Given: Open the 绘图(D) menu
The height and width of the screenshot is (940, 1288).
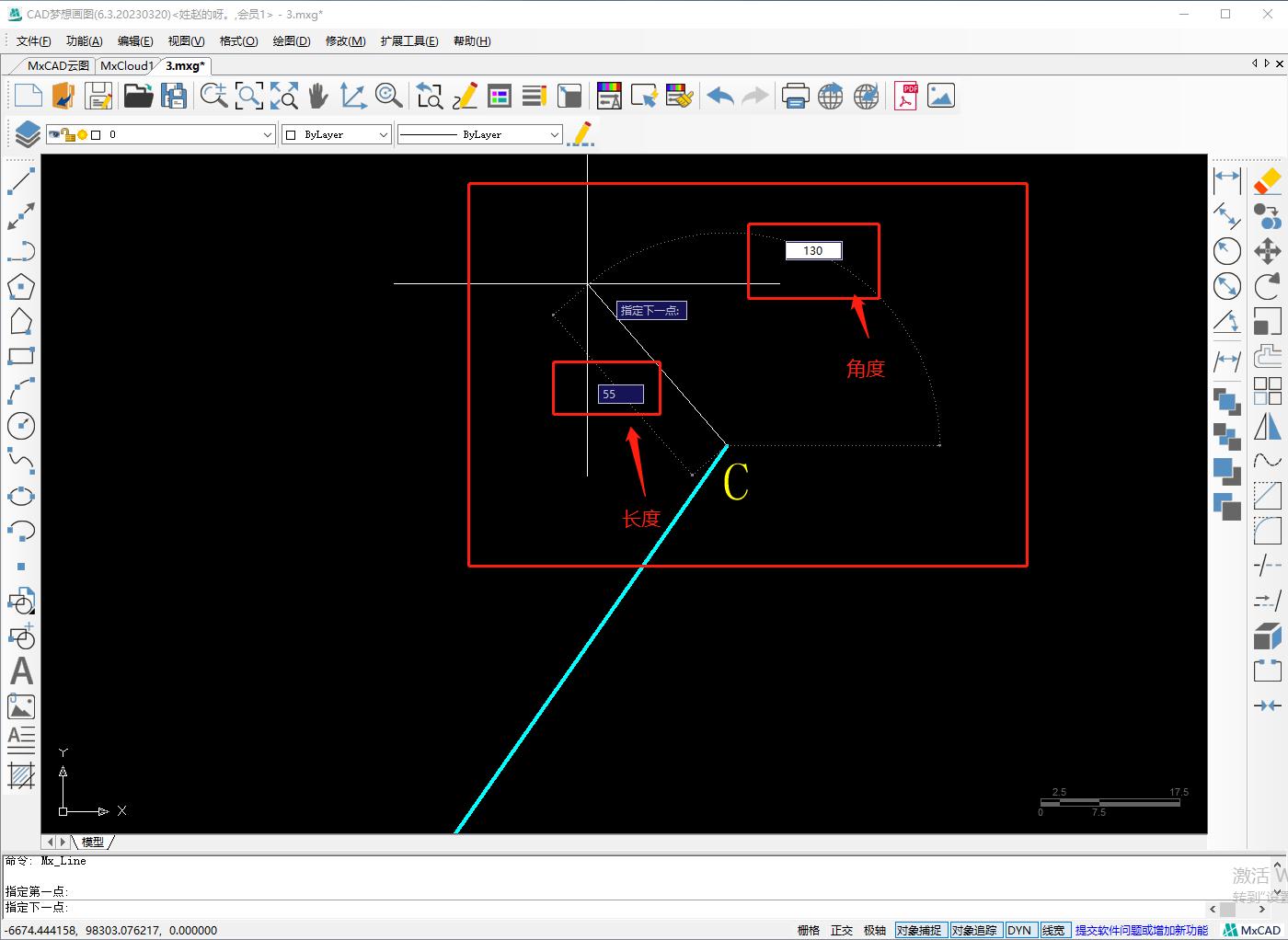Looking at the screenshot, I should [x=292, y=41].
